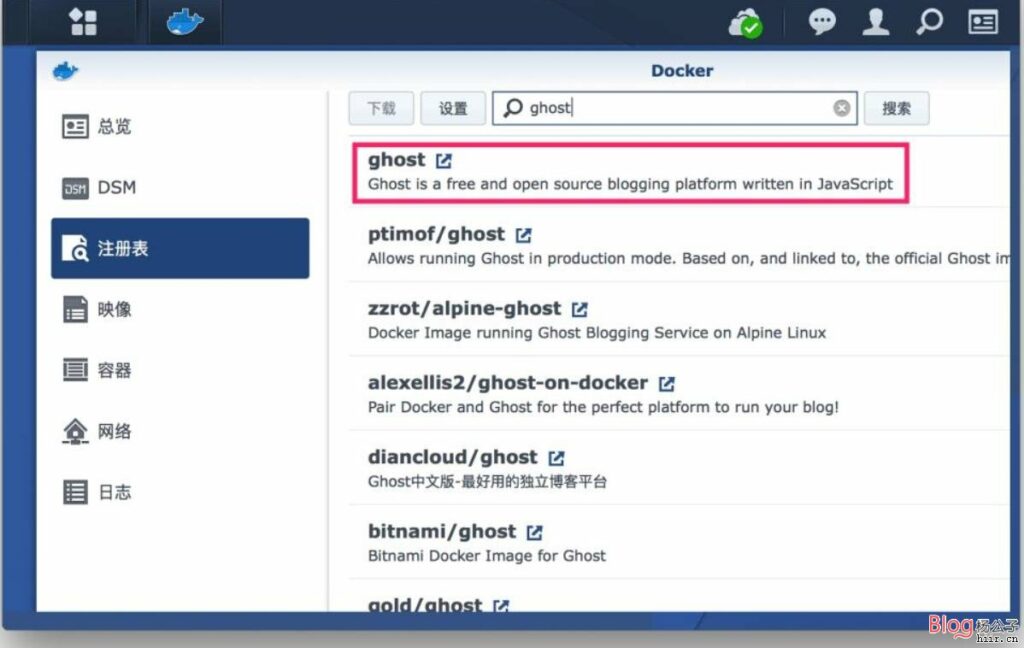Click the 总览 overview sidebar icon

75,127
